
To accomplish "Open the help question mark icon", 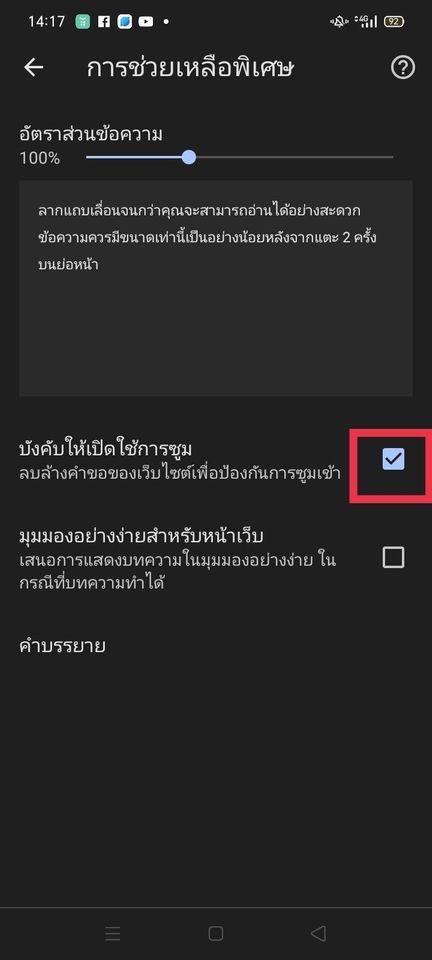I will tap(403, 67).
